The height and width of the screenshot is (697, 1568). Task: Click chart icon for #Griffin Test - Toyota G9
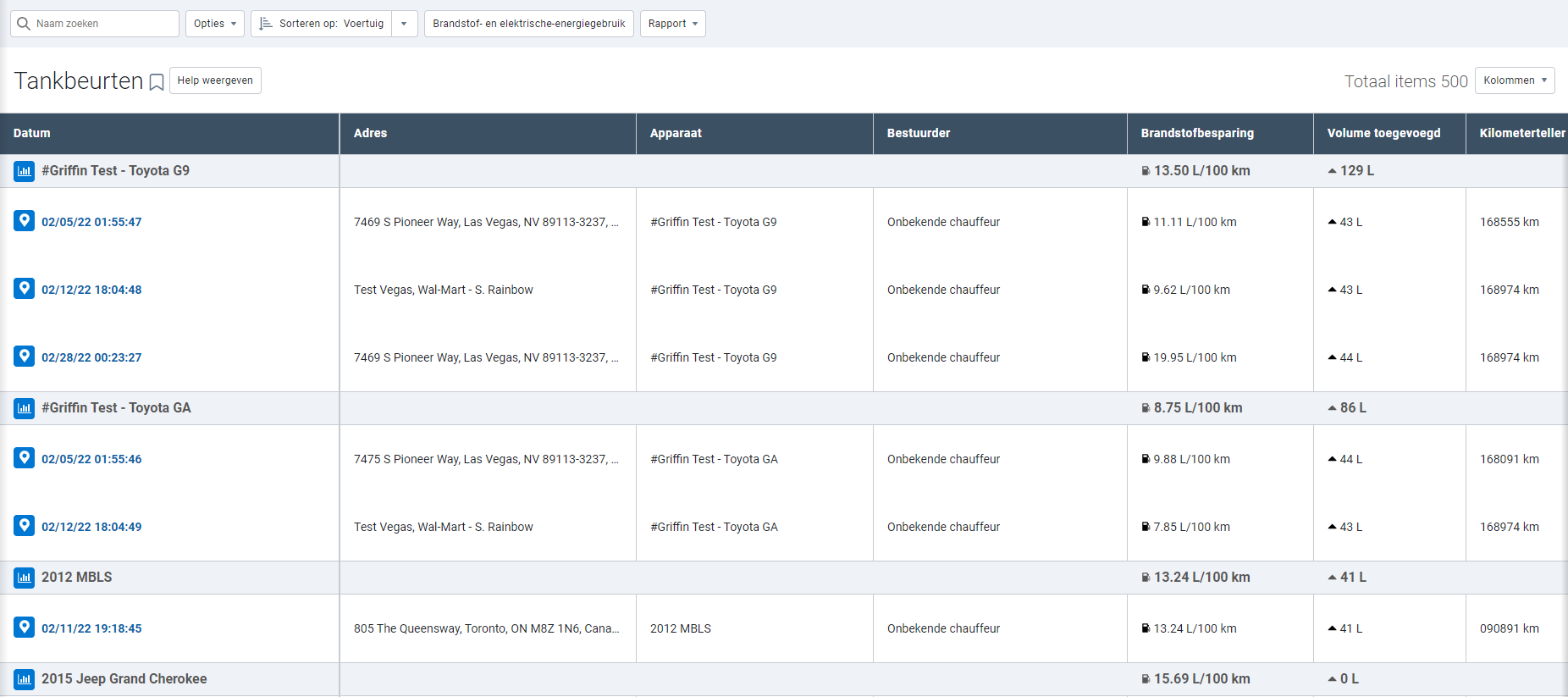[25, 171]
